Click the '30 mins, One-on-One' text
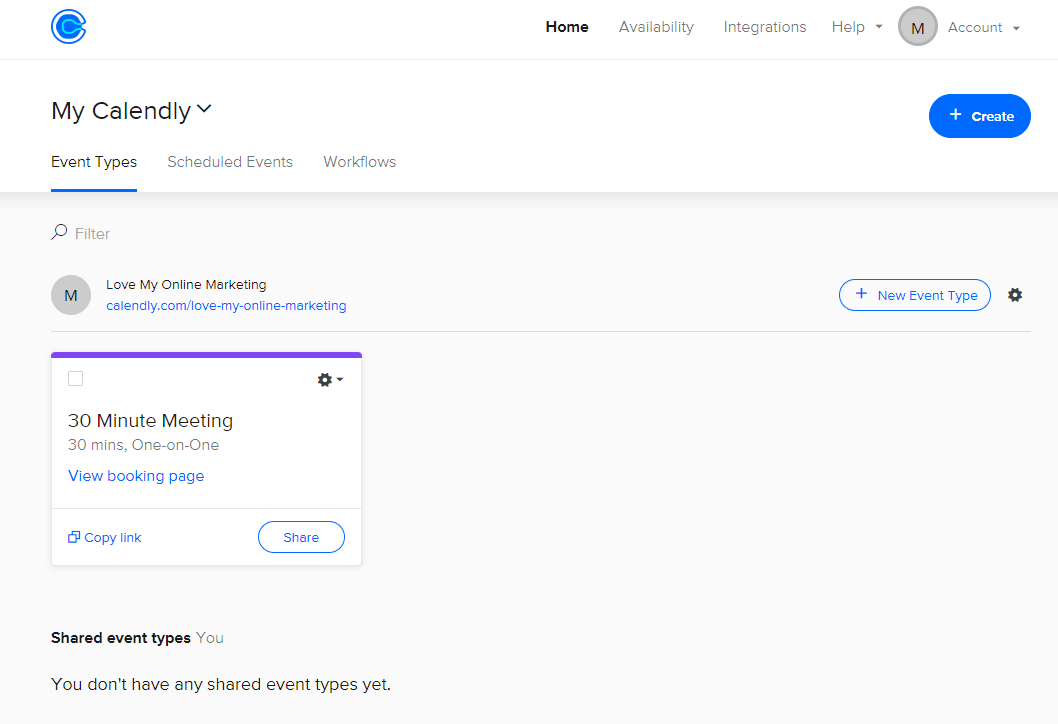This screenshot has height=724, width=1058. pyautogui.click(x=143, y=445)
